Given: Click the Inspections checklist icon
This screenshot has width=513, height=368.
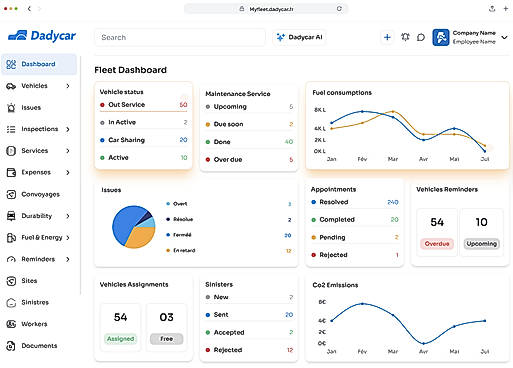Looking at the screenshot, I should click(x=11, y=129).
